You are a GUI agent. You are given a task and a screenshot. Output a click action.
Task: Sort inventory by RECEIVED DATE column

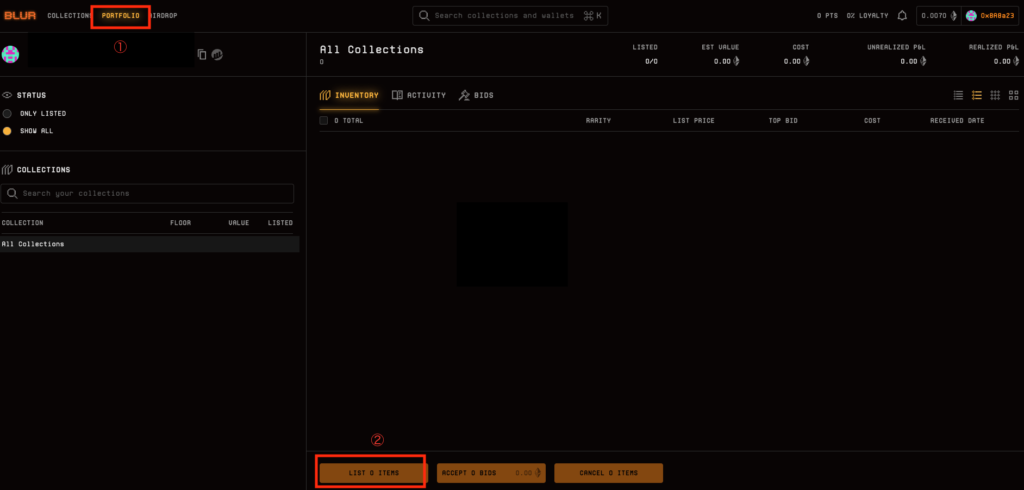[957, 121]
